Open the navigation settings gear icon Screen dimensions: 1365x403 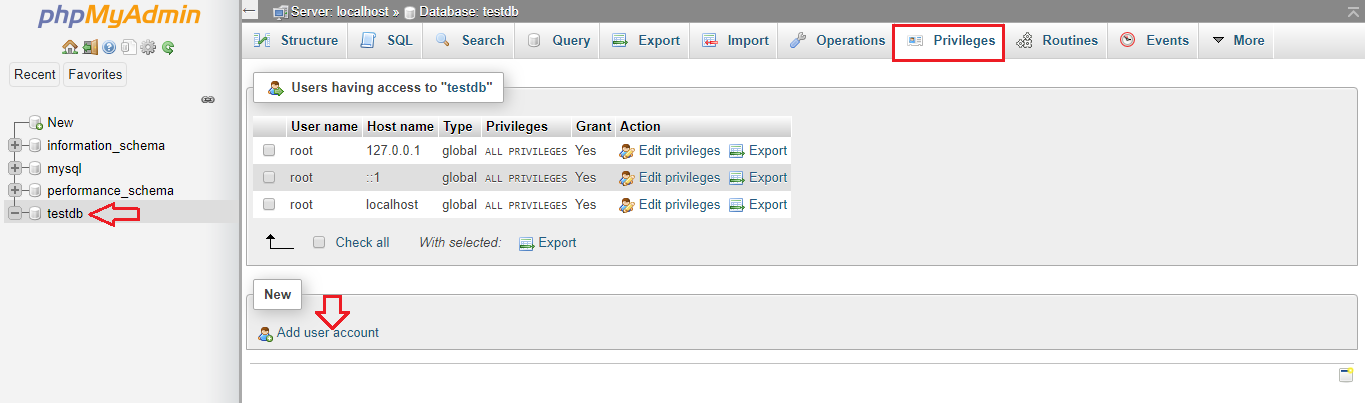point(148,47)
